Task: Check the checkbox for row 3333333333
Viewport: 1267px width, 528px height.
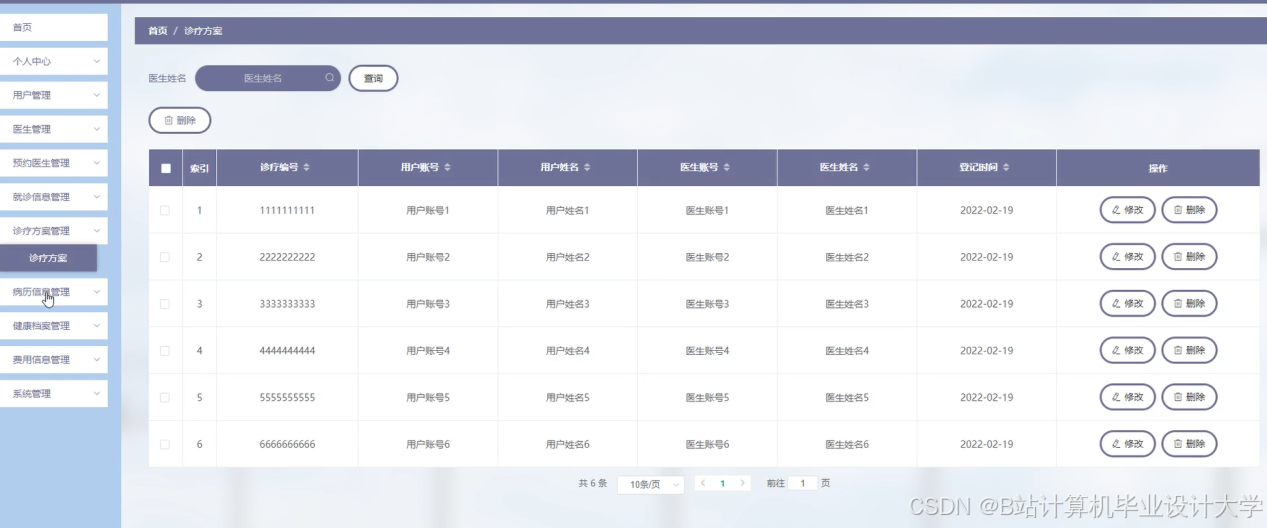Action: tap(165, 304)
